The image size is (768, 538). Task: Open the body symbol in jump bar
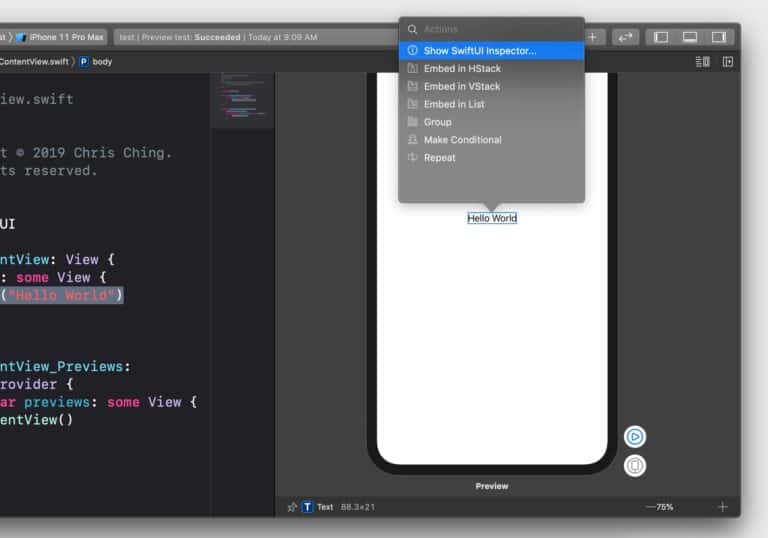(x=102, y=62)
